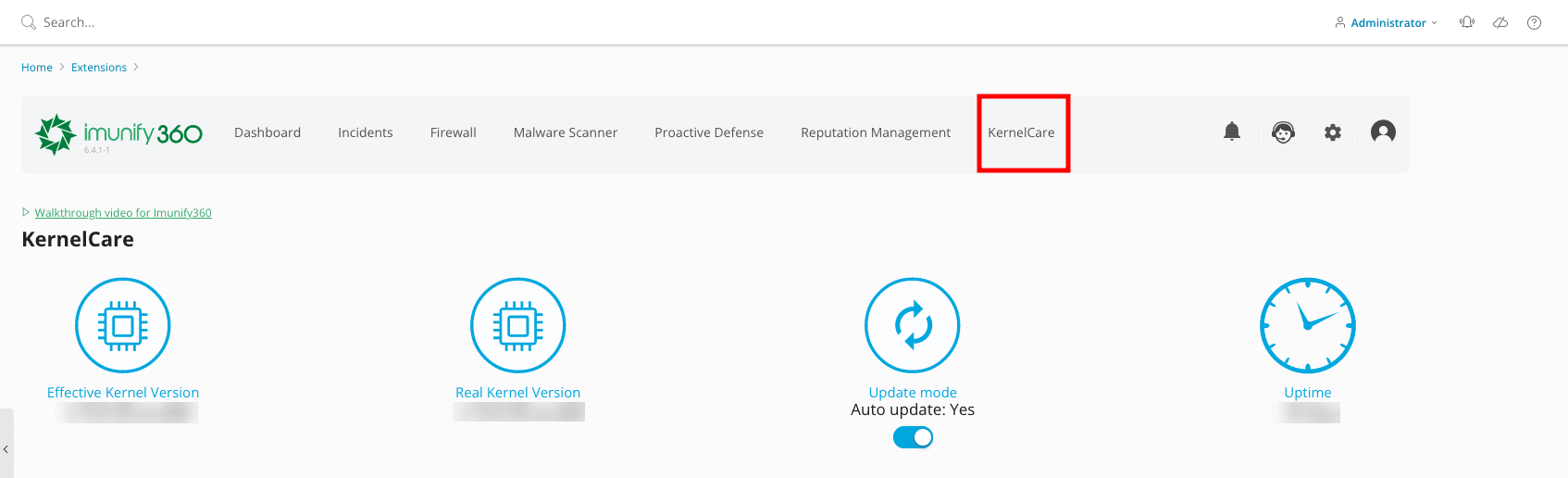Open the Reputation Management tab
Screen dimensions: 1568x478
876,132
